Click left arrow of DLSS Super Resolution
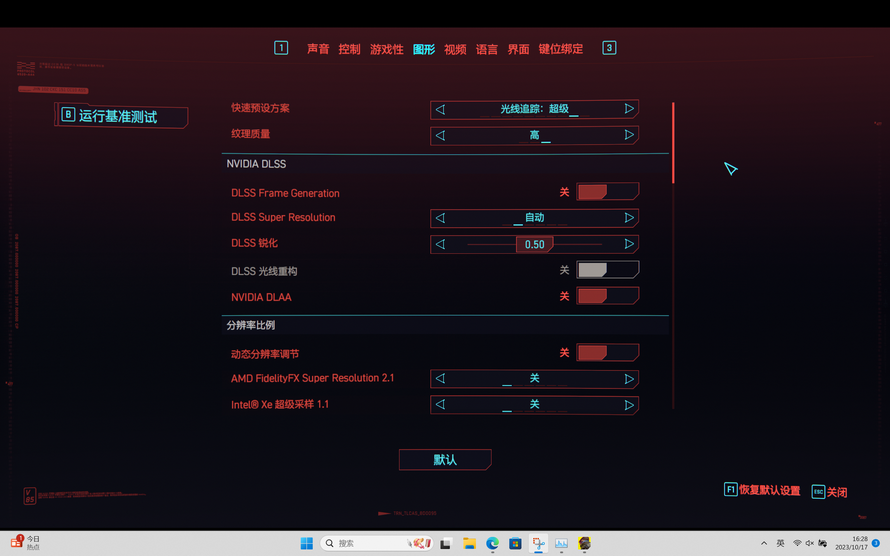Screen dimensions: 890x556 tap(440, 218)
